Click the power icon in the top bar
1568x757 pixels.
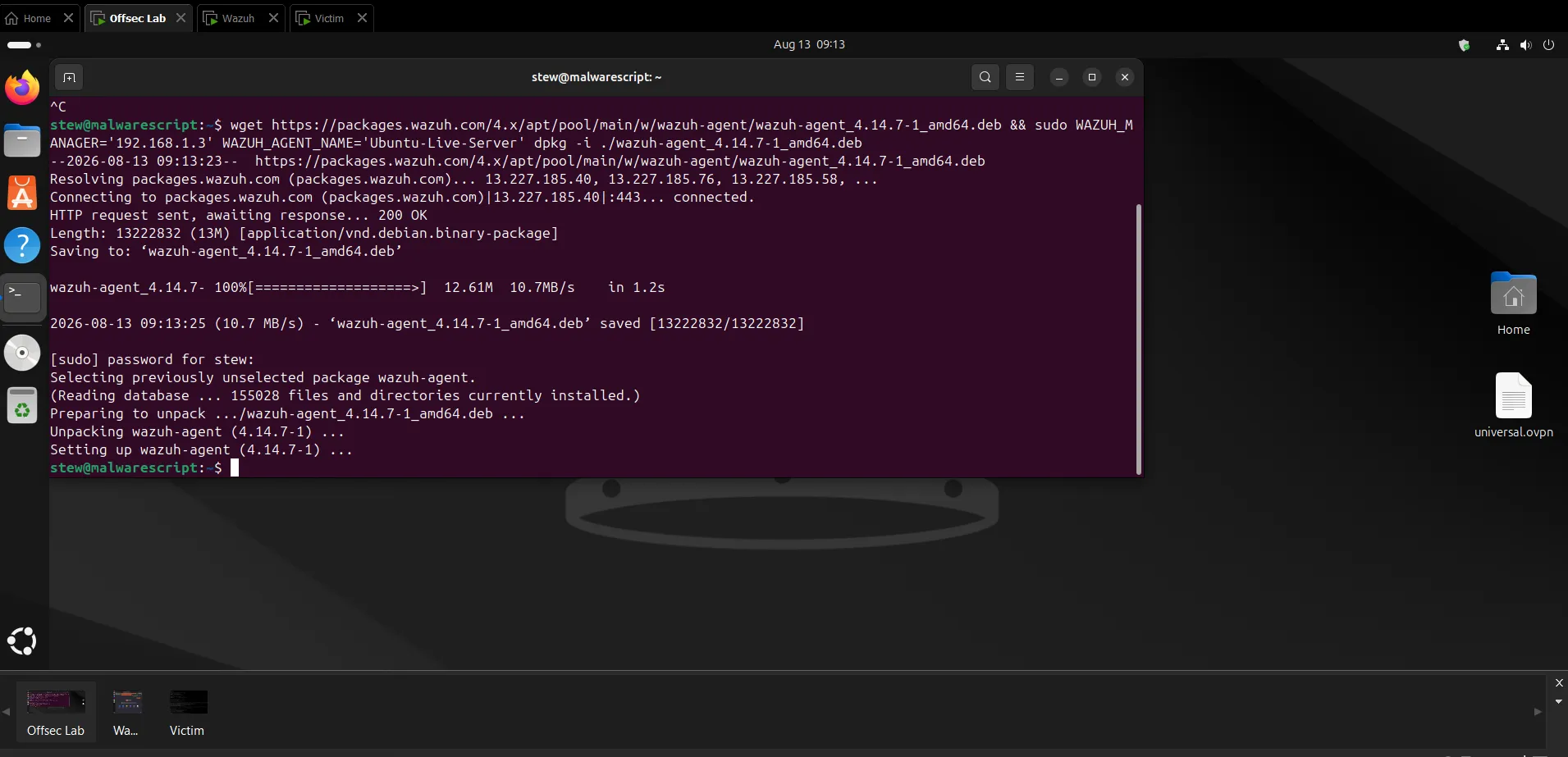click(x=1549, y=45)
